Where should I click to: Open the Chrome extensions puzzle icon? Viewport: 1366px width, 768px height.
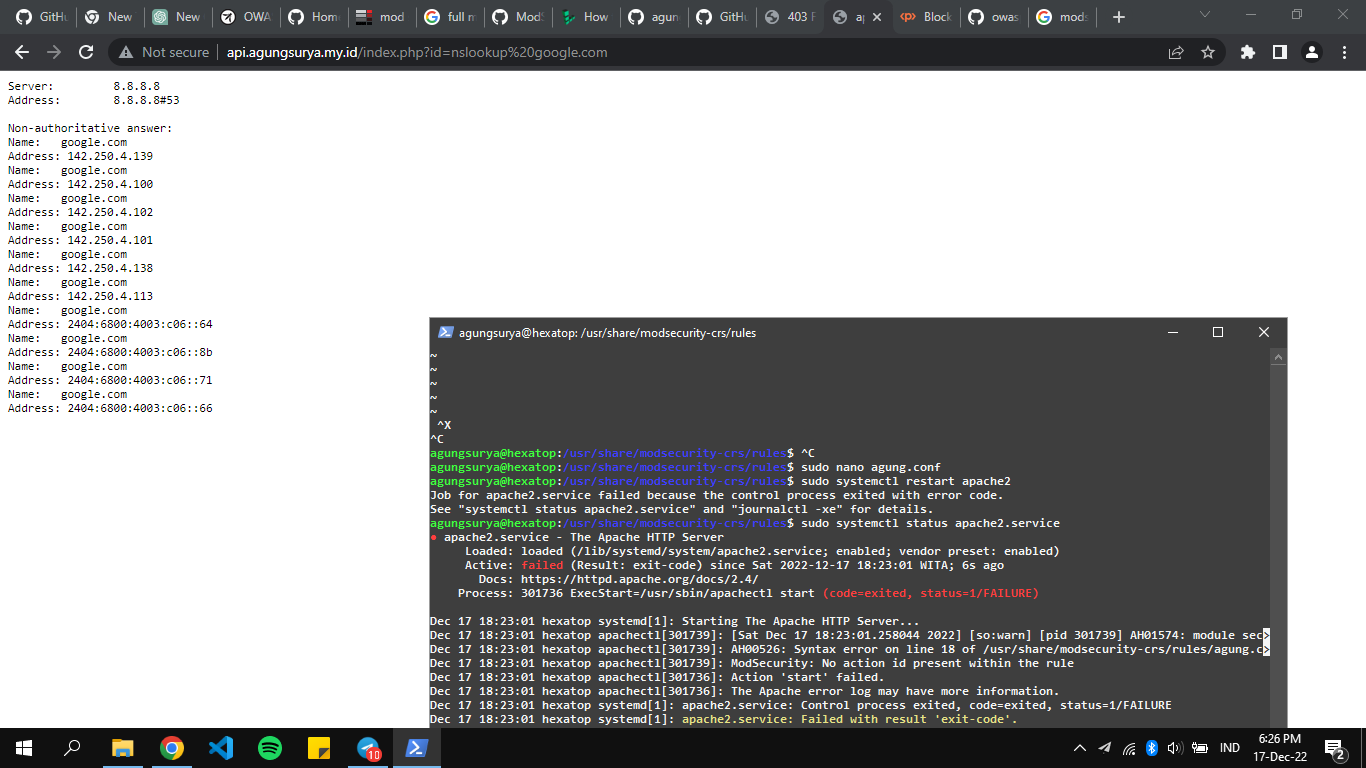click(x=1247, y=52)
